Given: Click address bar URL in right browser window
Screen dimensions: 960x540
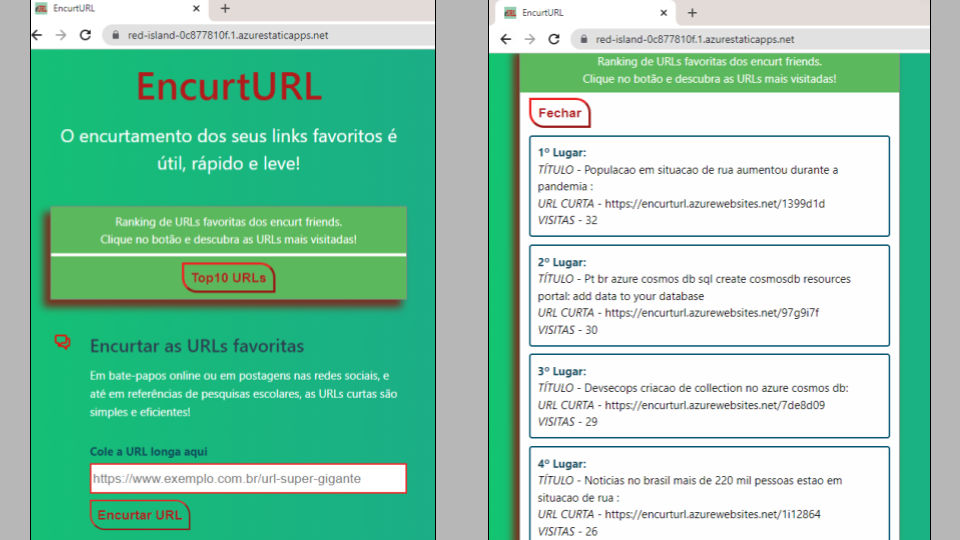Looking at the screenshot, I should click(695, 39).
